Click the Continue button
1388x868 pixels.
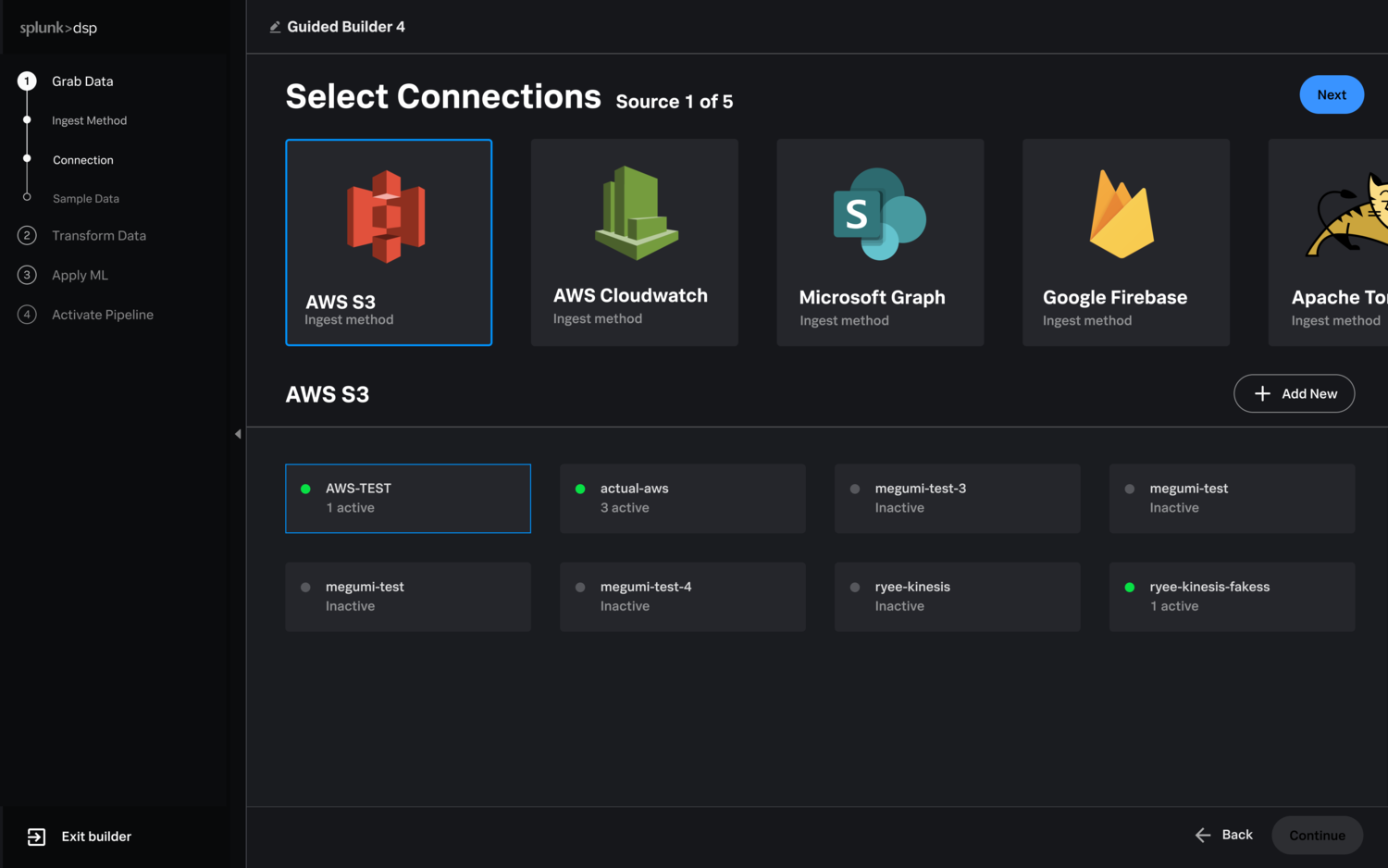pos(1317,836)
